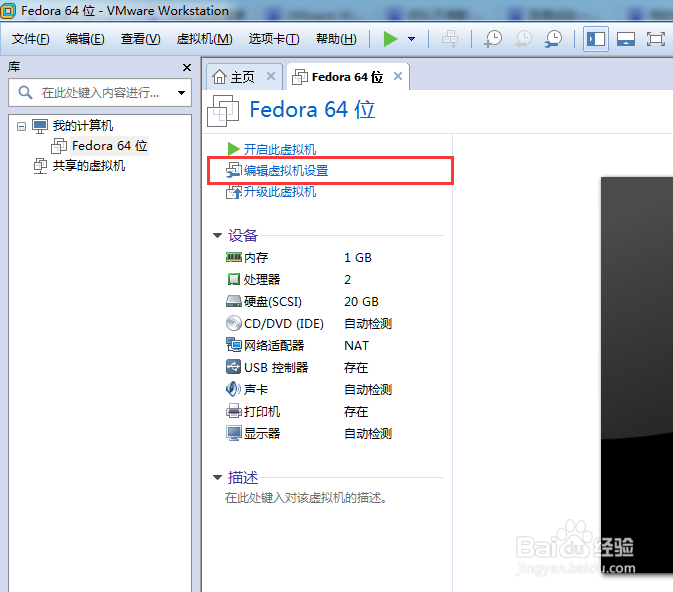This screenshot has height=592, width=673.
Task: Click the 升级此虚拟机 link
Action: tap(280, 191)
